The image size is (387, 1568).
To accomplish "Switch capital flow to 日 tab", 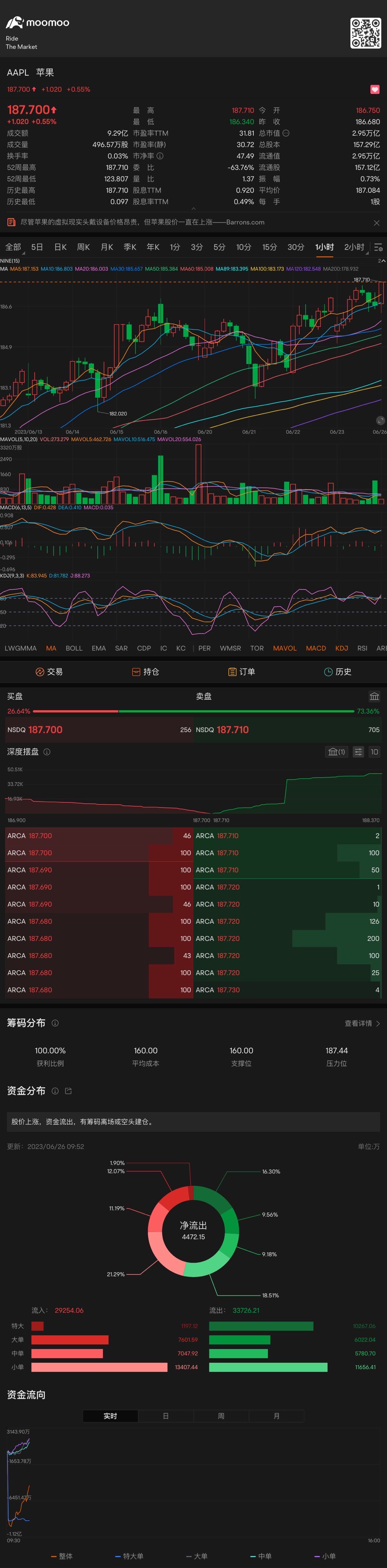I will 166,1416.
